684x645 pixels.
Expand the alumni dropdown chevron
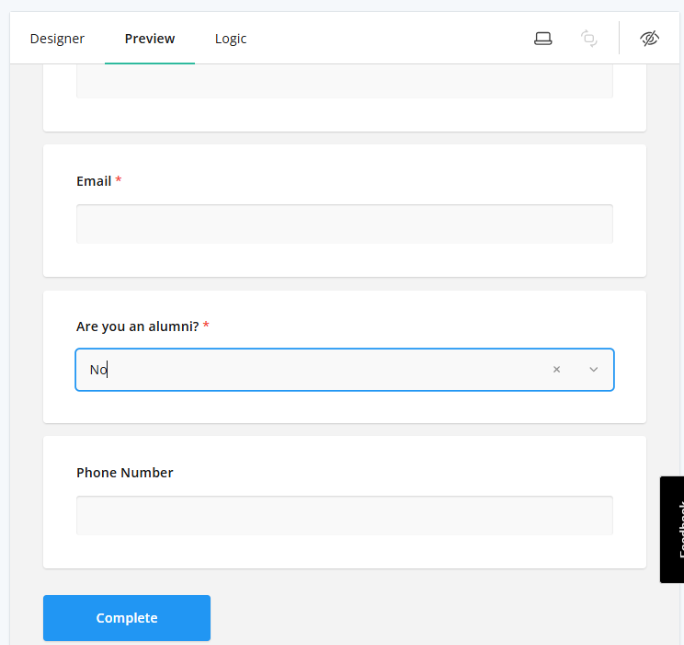[593, 369]
